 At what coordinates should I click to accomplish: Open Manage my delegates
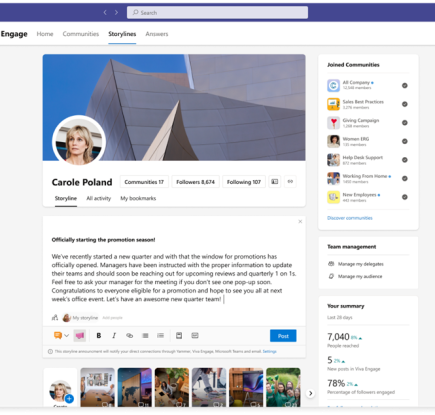coord(356,264)
